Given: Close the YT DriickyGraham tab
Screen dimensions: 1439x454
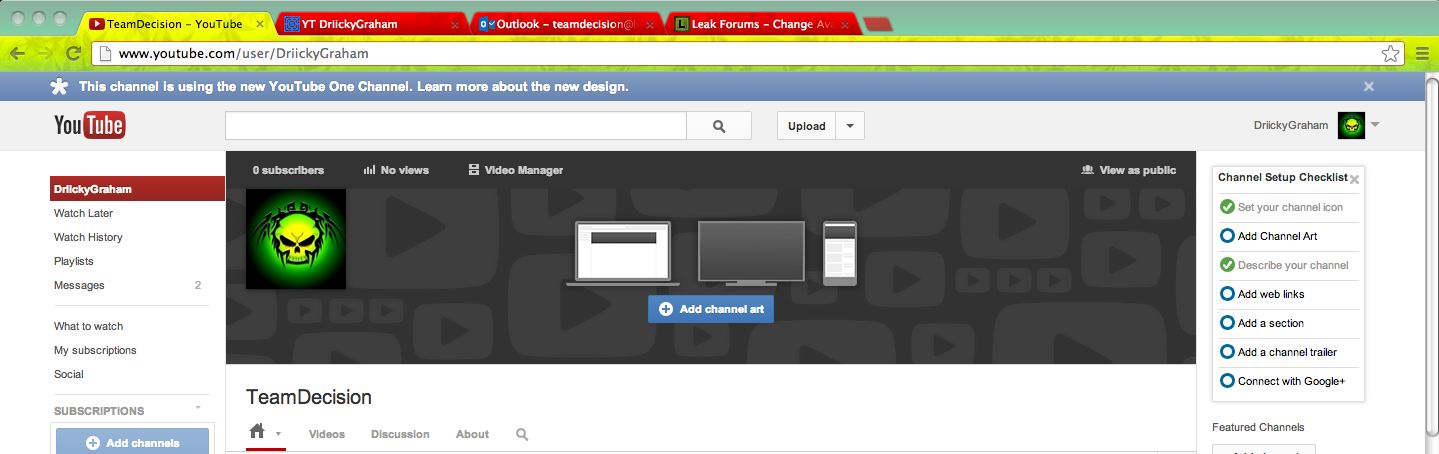Looking at the screenshot, I should [455, 24].
